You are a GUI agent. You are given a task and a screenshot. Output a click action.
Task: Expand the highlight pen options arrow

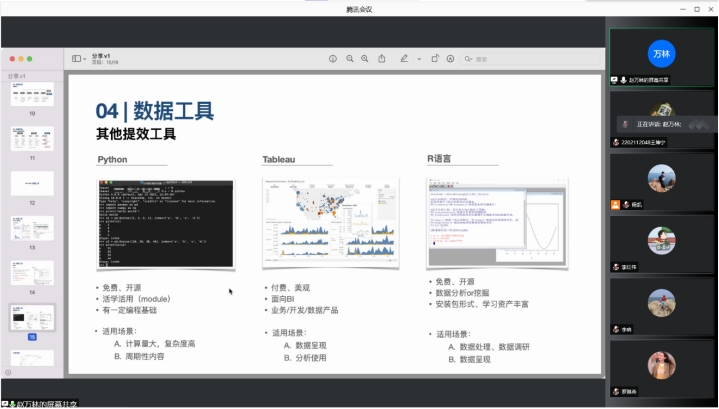[418, 59]
